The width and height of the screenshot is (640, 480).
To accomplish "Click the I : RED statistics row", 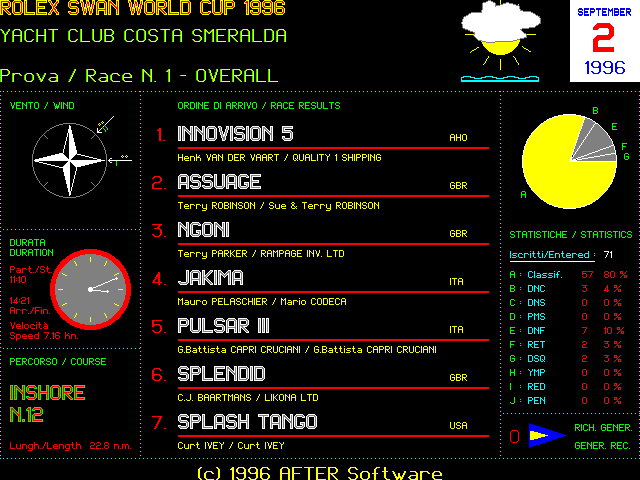I will tap(565, 387).
